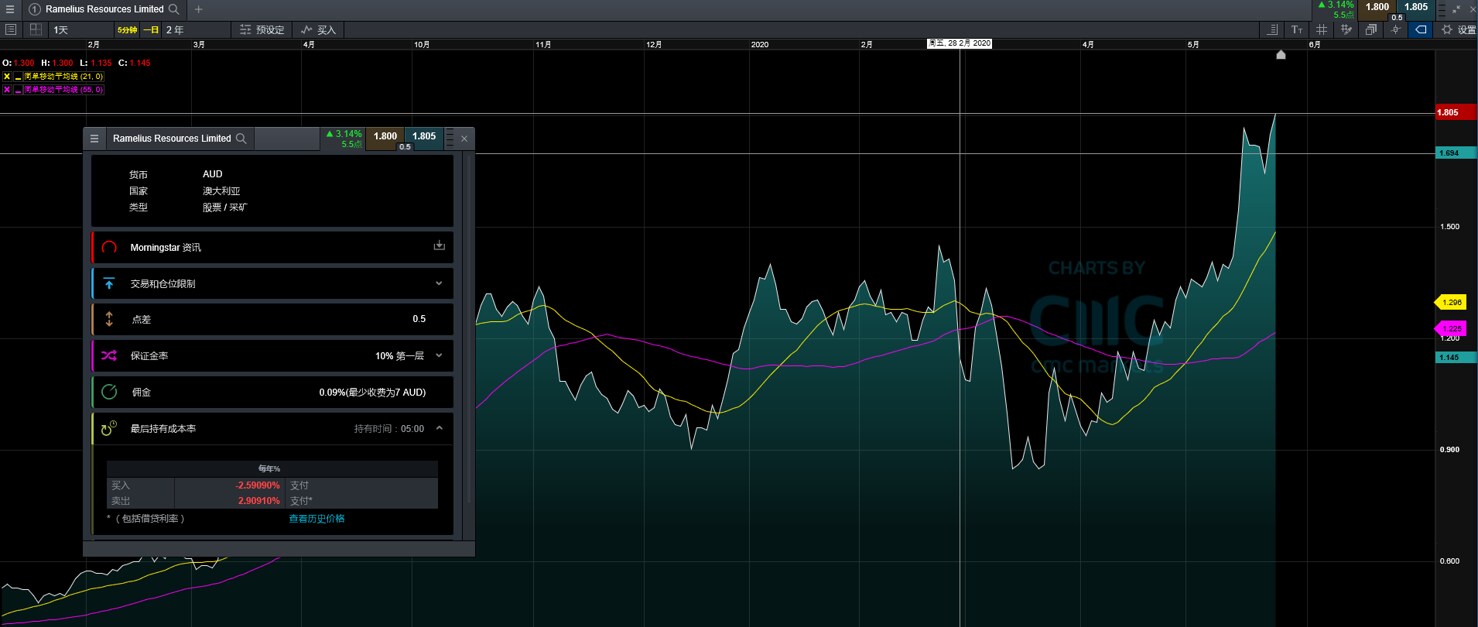Shrink chart window with arrows icon
This screenshot has height=627, width=1478.
[x=1455, y=8]
